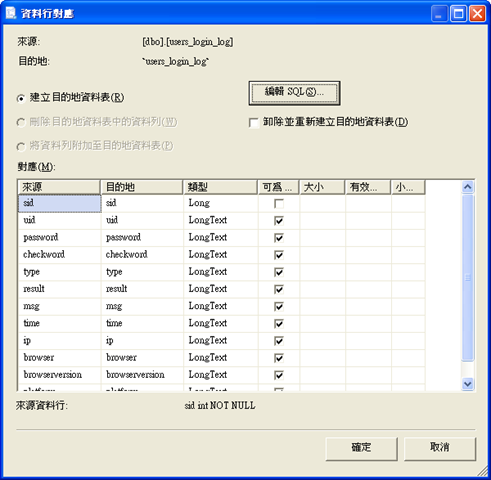
Task: Open type cell Long for sid row
Action: tap(221, 203)
